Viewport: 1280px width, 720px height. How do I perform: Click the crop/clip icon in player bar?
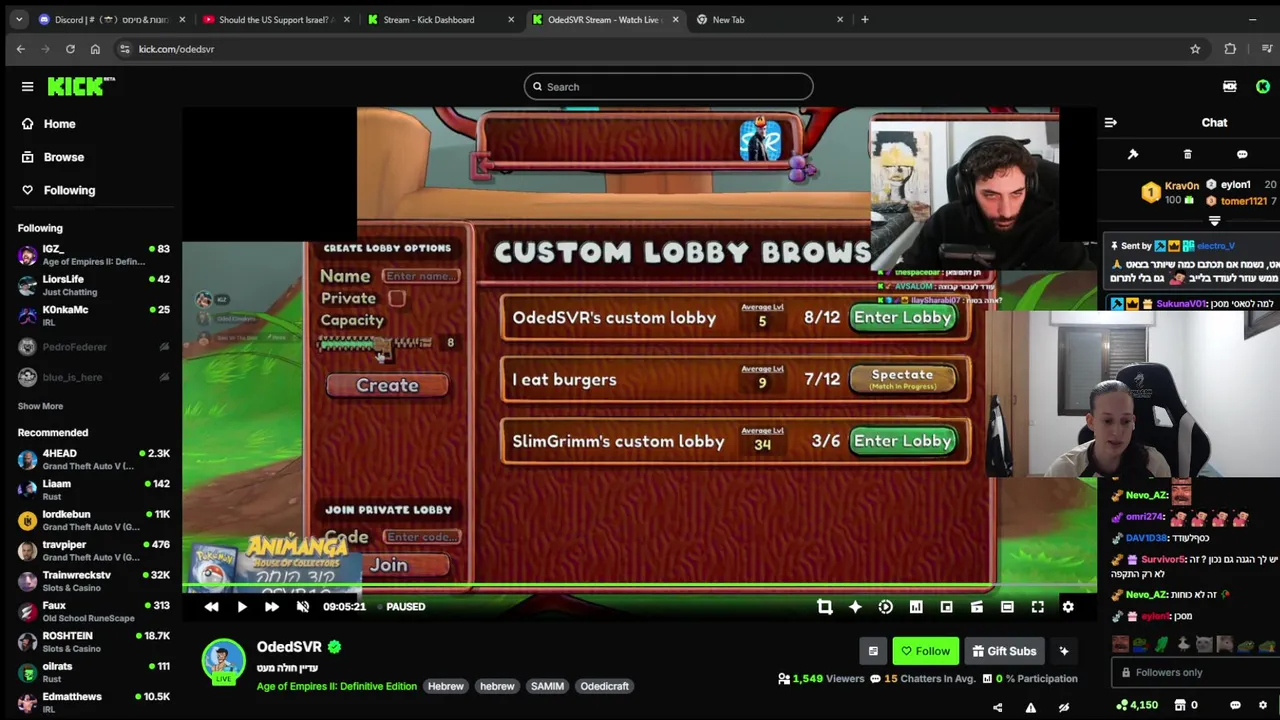click(x=824, y=607)
